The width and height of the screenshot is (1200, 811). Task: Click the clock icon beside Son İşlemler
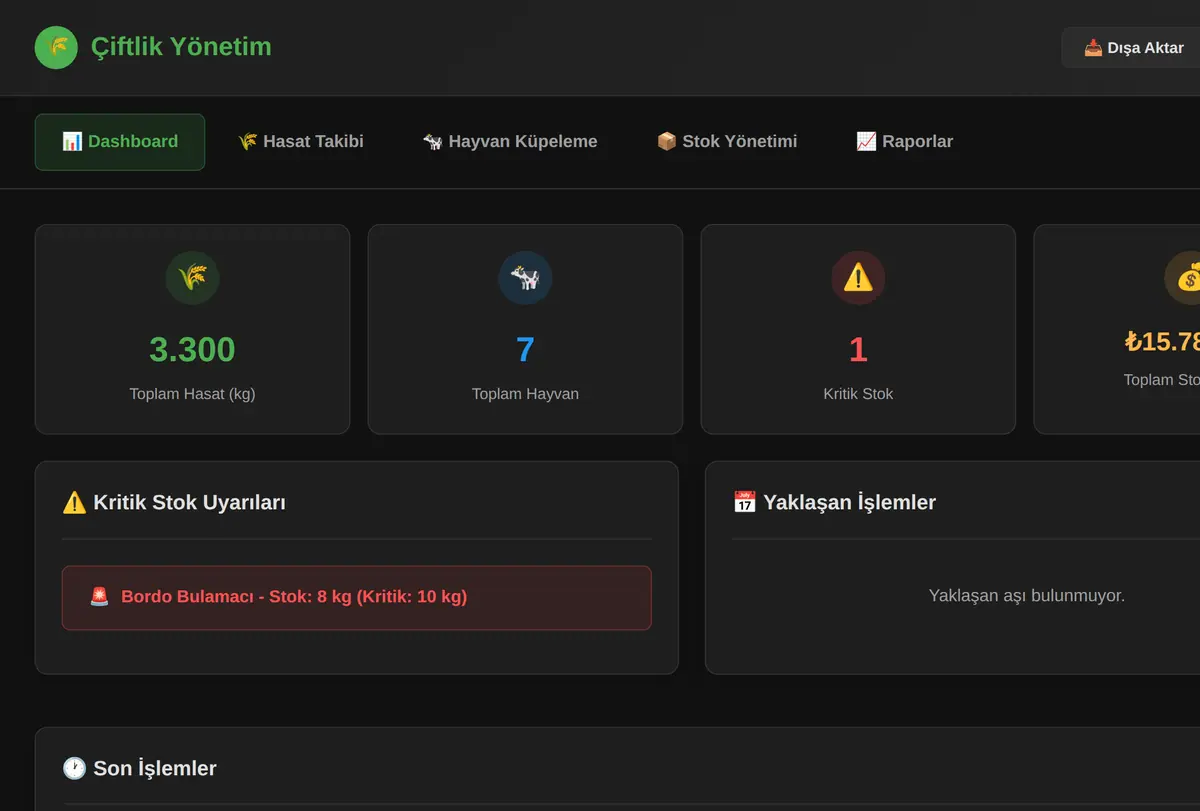(x=74, y=768)
